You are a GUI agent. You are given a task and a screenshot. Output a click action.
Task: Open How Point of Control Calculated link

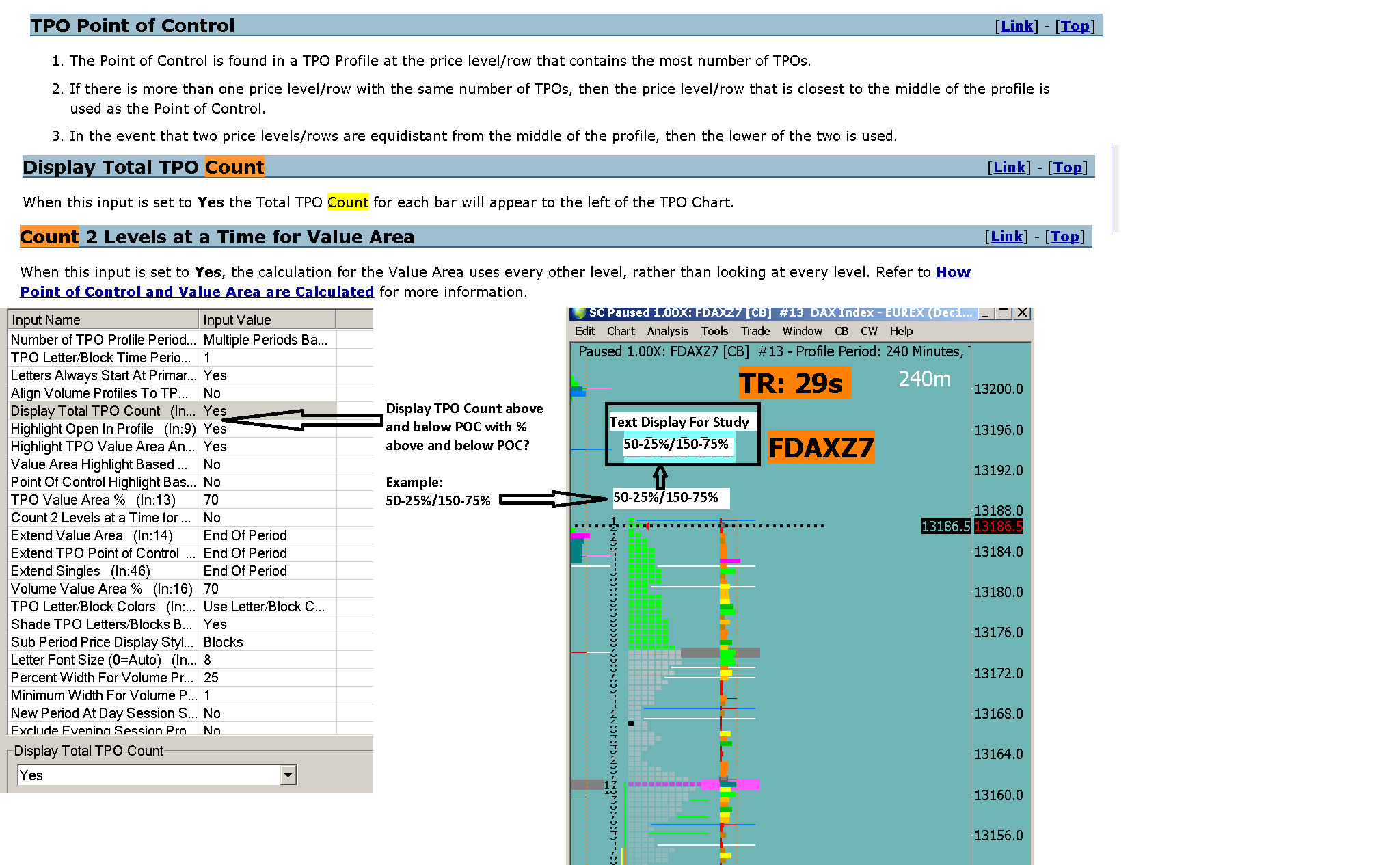pyautogui.click(x=197, y=292)
